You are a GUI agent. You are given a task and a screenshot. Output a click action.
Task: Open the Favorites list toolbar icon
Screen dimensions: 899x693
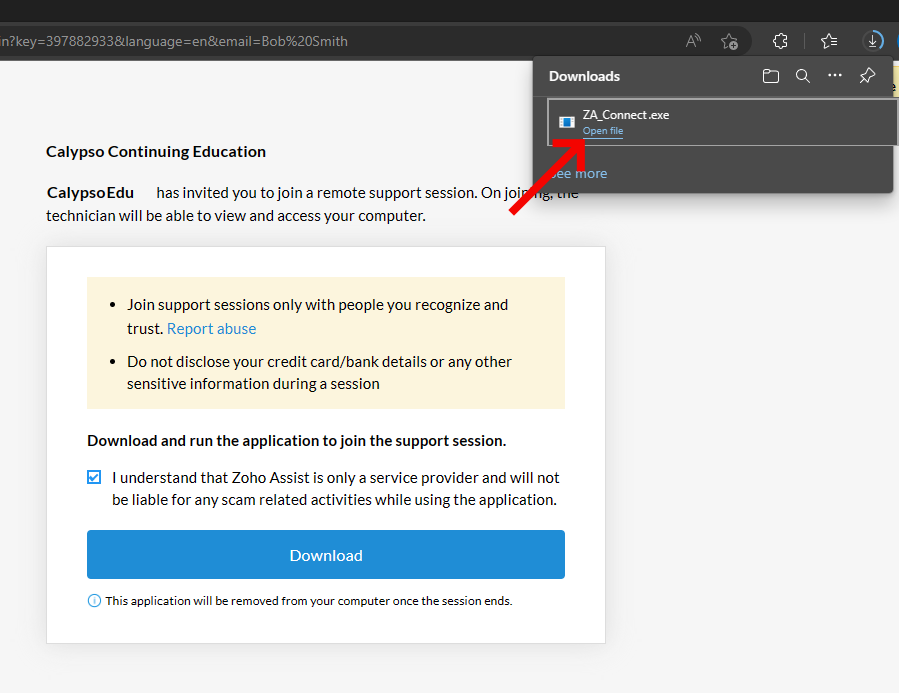point(829,41)
